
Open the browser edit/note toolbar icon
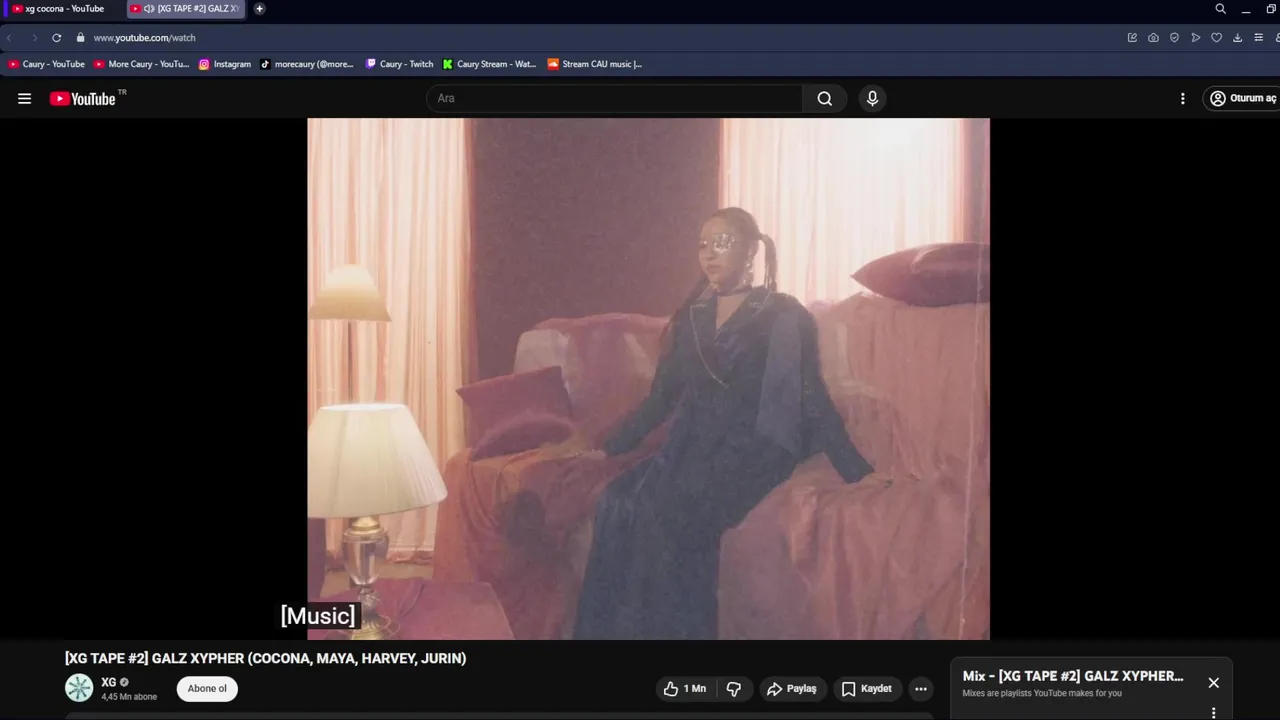coord(1132,38)
